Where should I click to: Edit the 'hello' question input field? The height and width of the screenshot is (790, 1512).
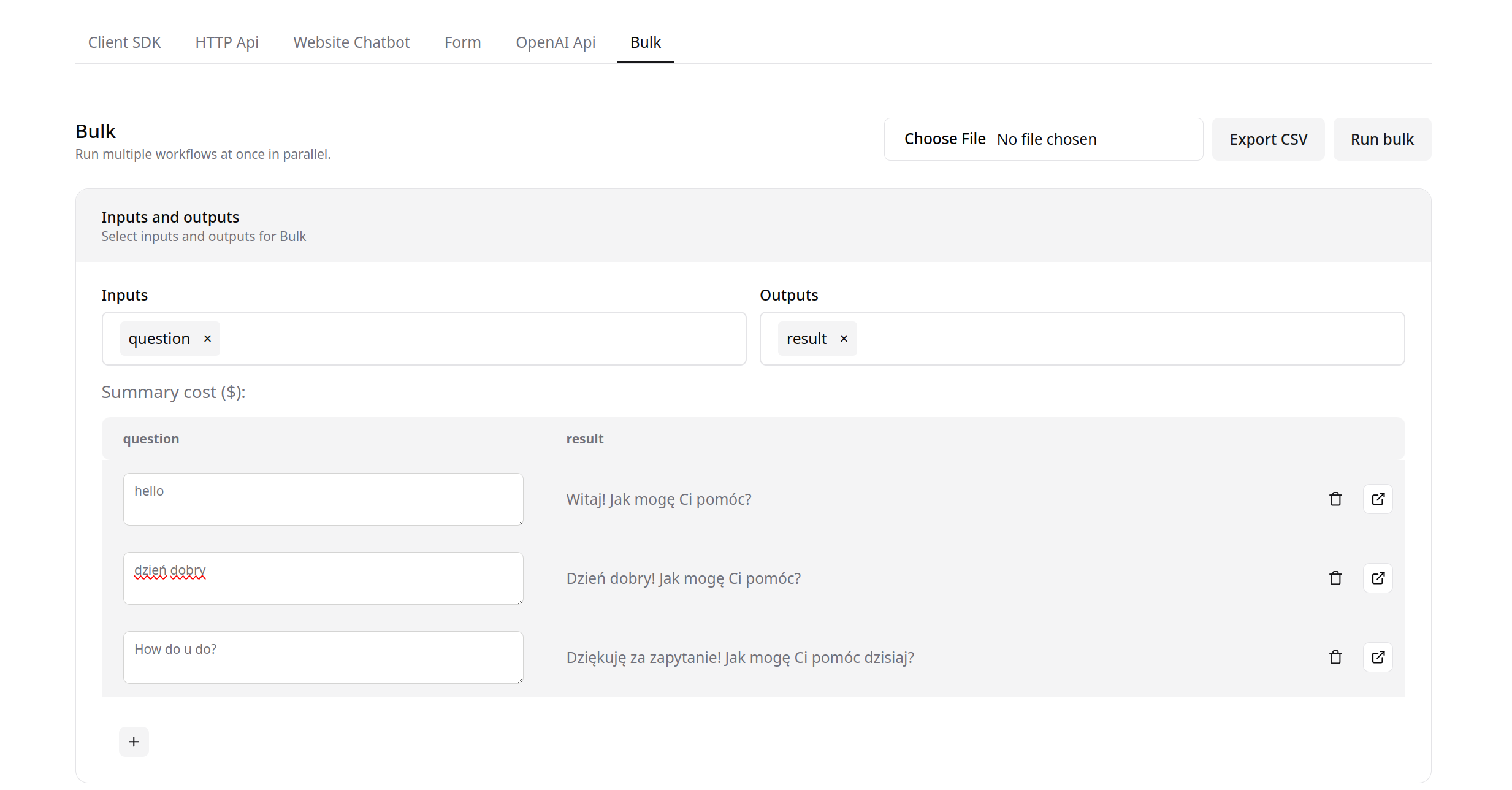coord(322,498)
